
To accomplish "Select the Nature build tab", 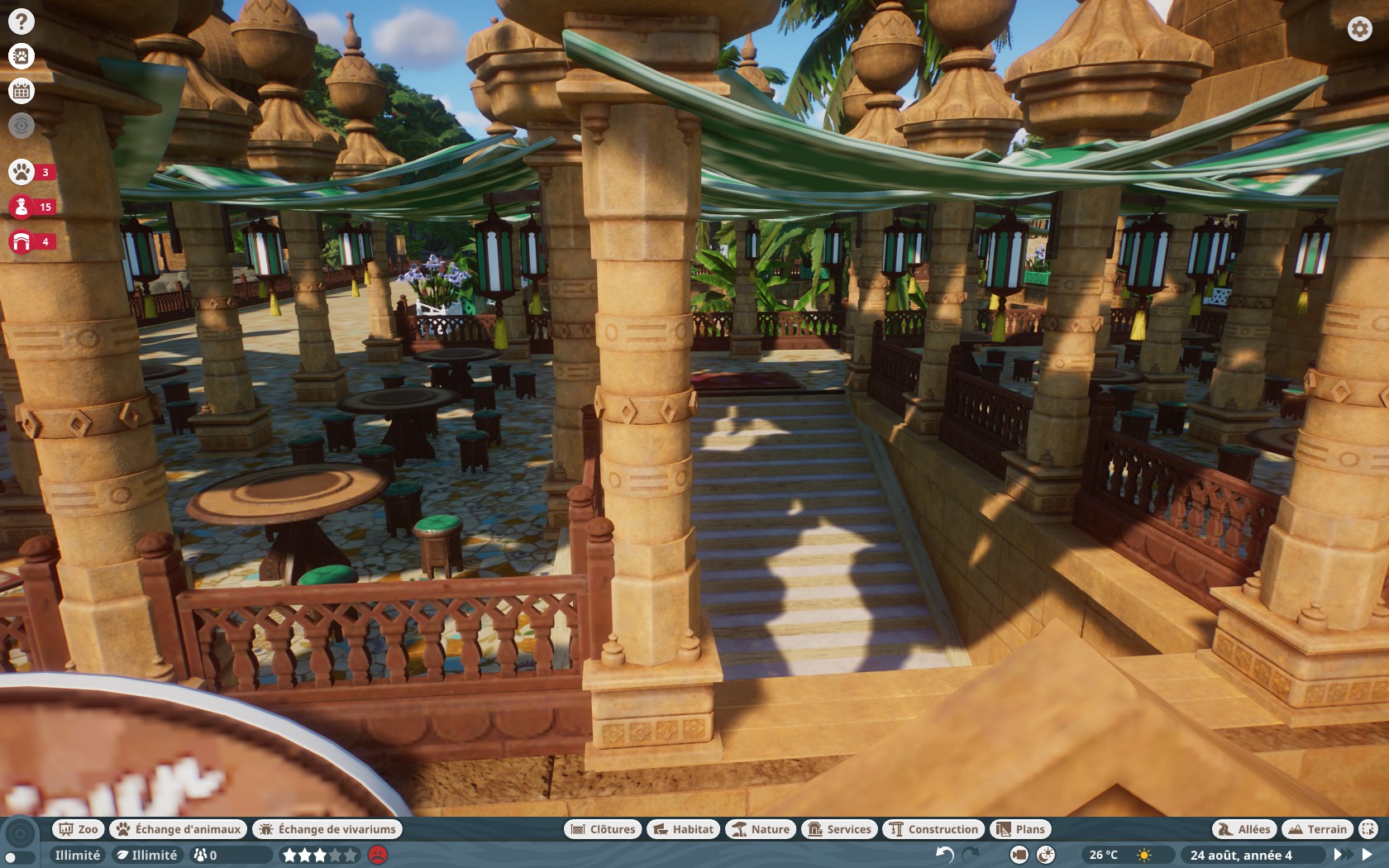I will (x=761, y=829).
